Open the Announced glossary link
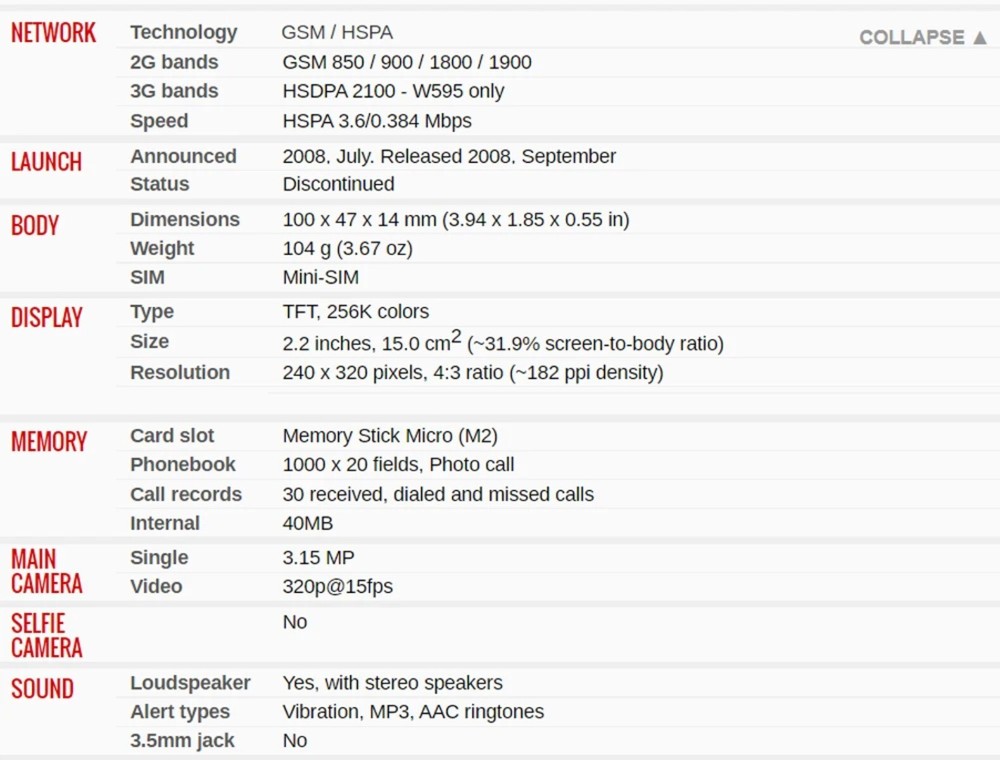Screen dimensions: 1000x760 click(183, 156)
